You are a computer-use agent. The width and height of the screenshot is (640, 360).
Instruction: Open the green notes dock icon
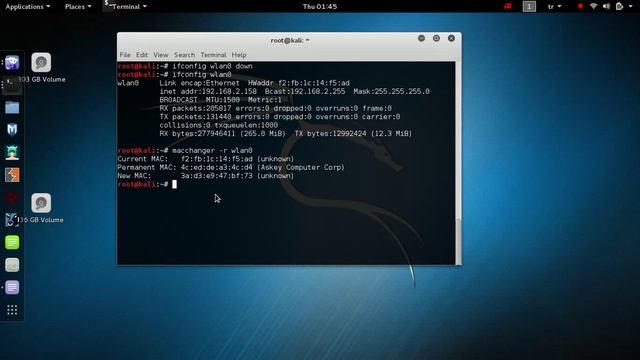click(x=12, y=242)
